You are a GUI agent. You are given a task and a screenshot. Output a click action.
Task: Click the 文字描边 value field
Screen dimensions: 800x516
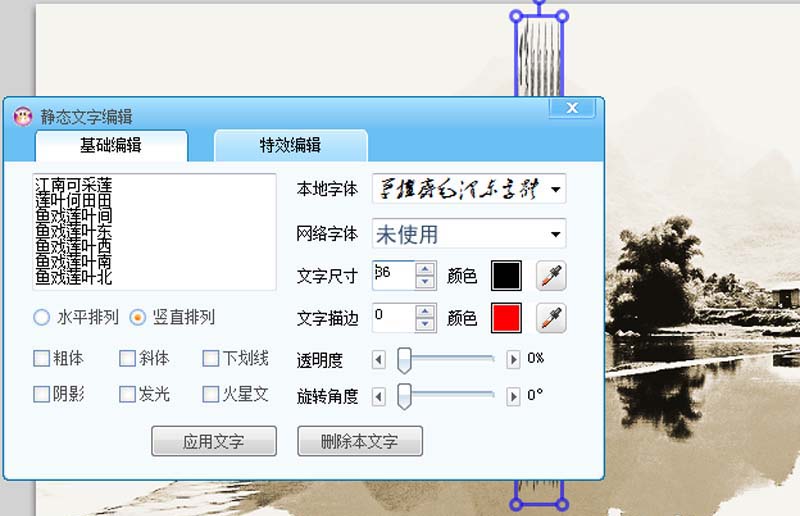tap(394, 317)
